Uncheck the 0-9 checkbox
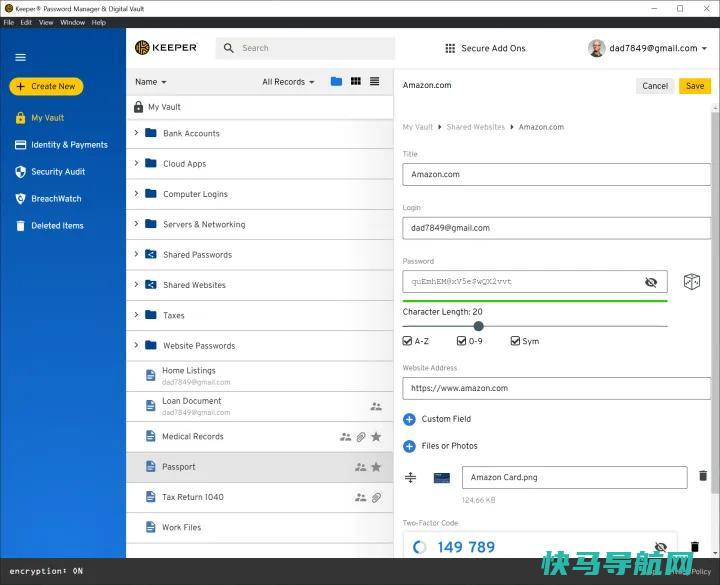The image size is (720, 585). pyautogui.click(x=461, y=341)
